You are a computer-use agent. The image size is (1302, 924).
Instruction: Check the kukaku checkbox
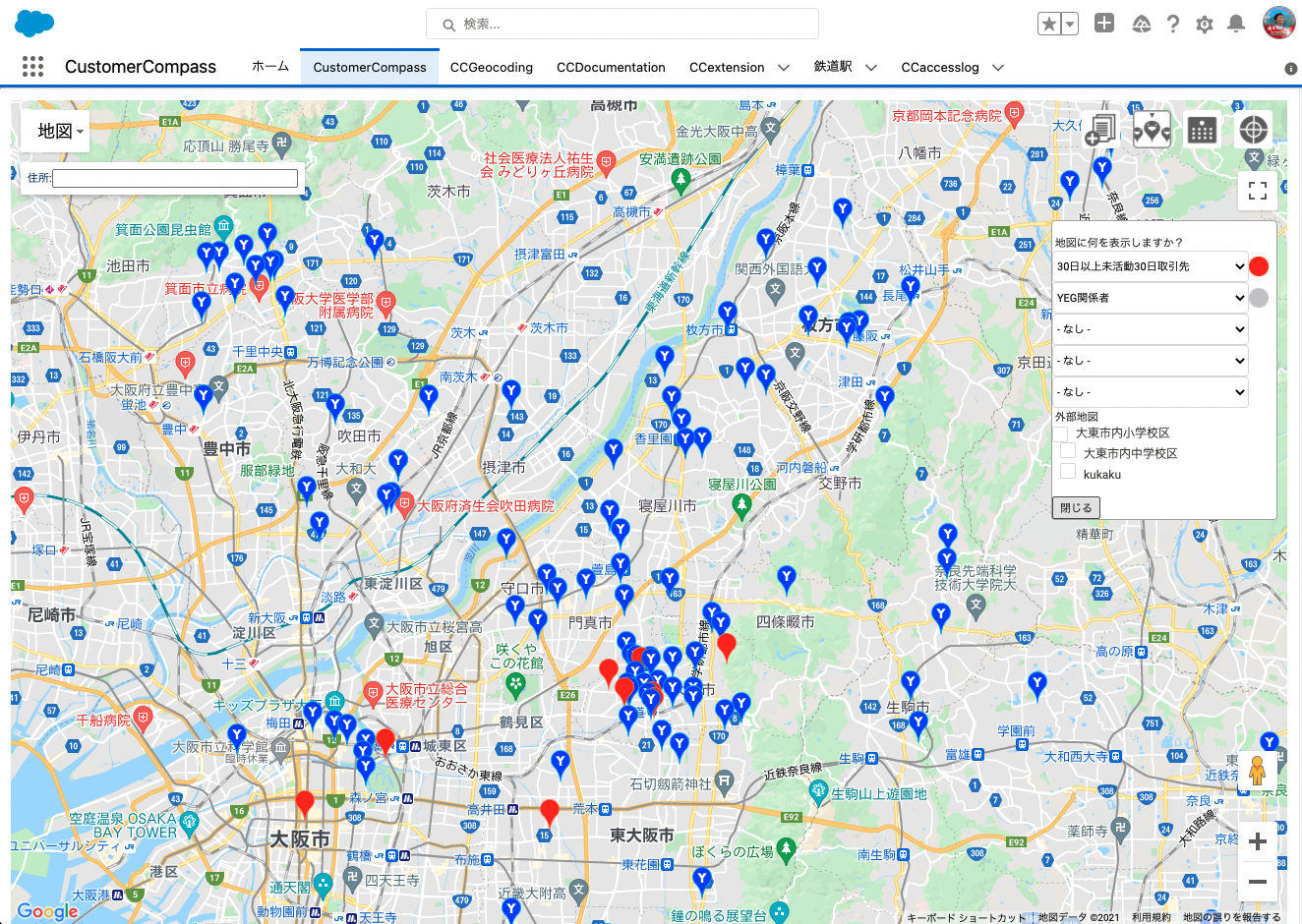point(1068,471)
